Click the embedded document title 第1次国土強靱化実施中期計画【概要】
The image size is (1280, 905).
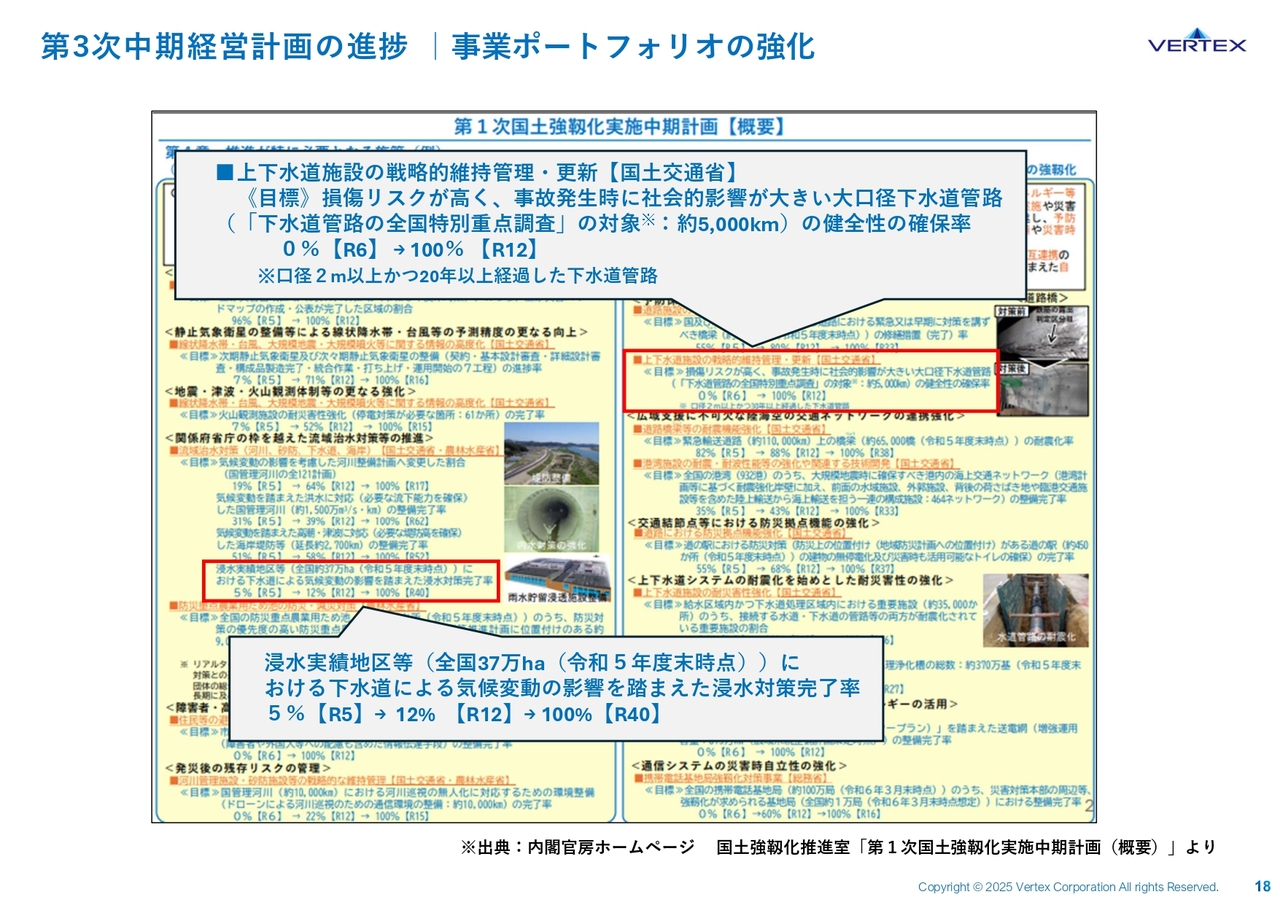click(x=620, y=126)
